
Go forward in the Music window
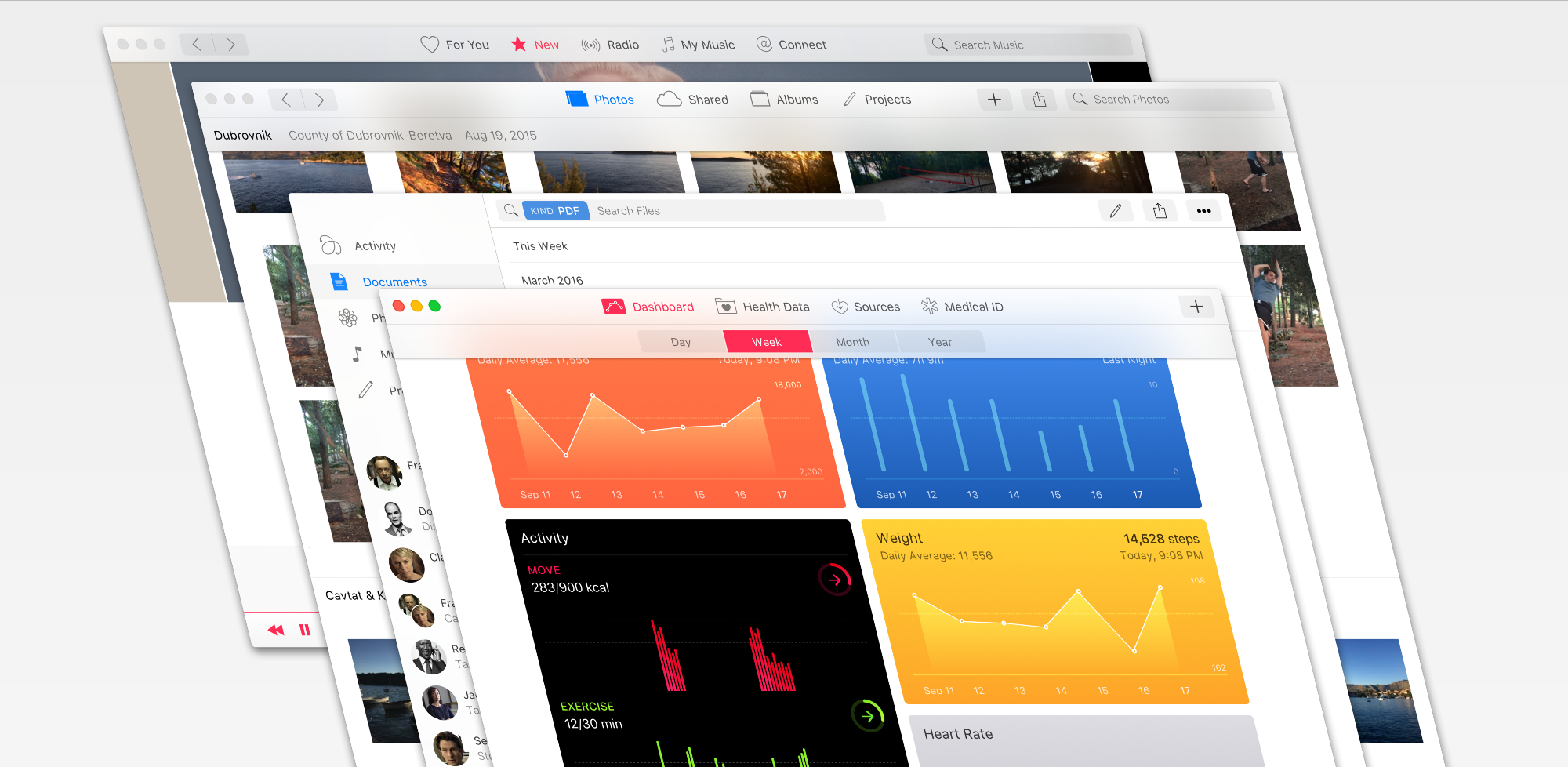(230, 45)
